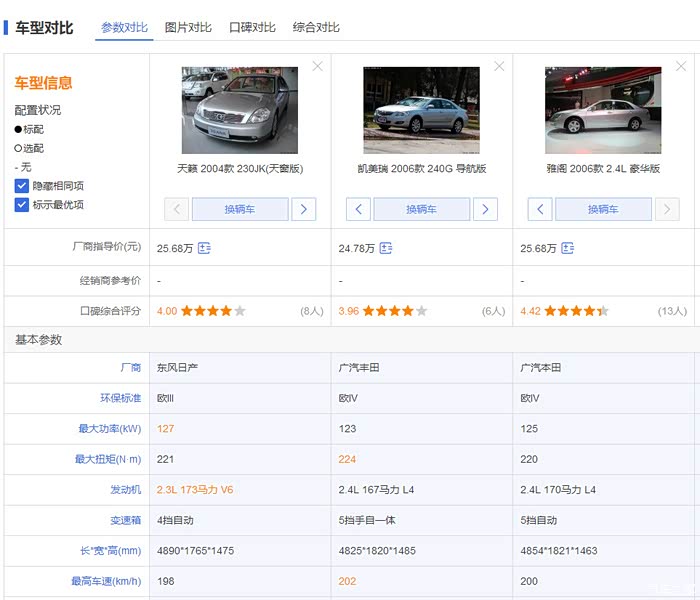The image size is (700, 600).
Task: Remove 天籁 2004款 from comparison
Action: point(317,67)
